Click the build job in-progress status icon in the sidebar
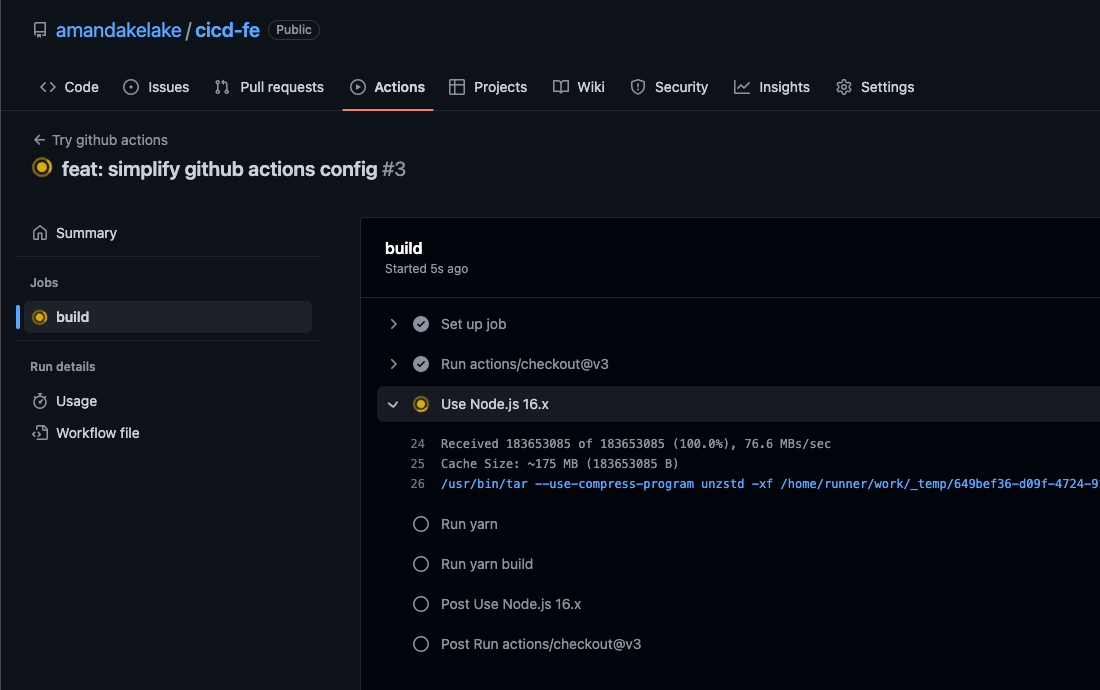 pos(40,317)
